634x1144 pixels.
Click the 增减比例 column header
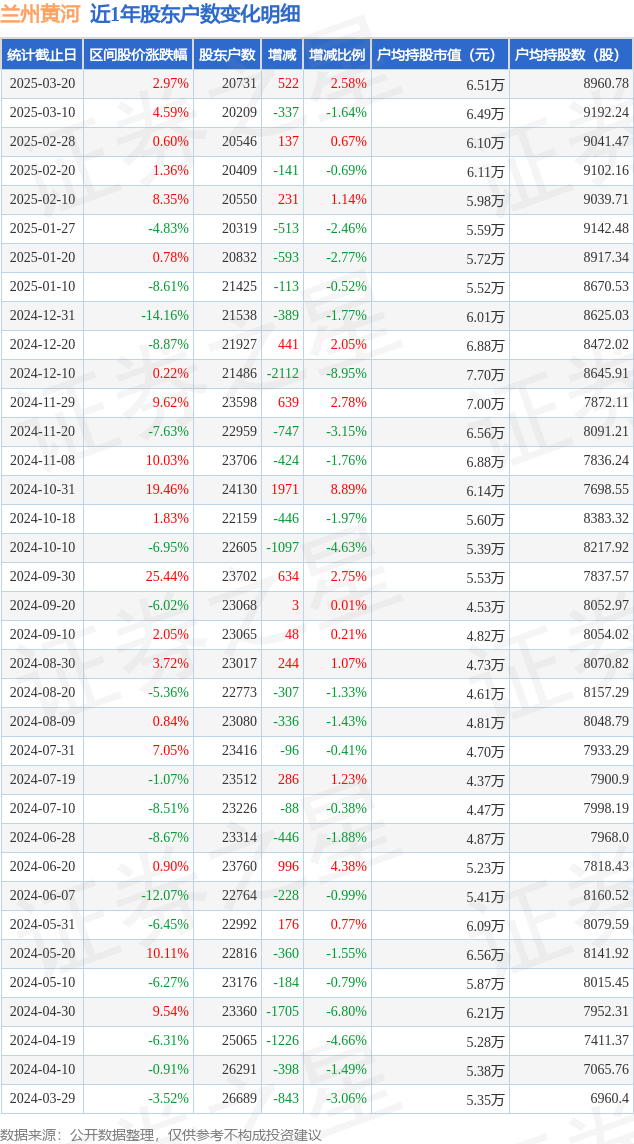point(337,55)
